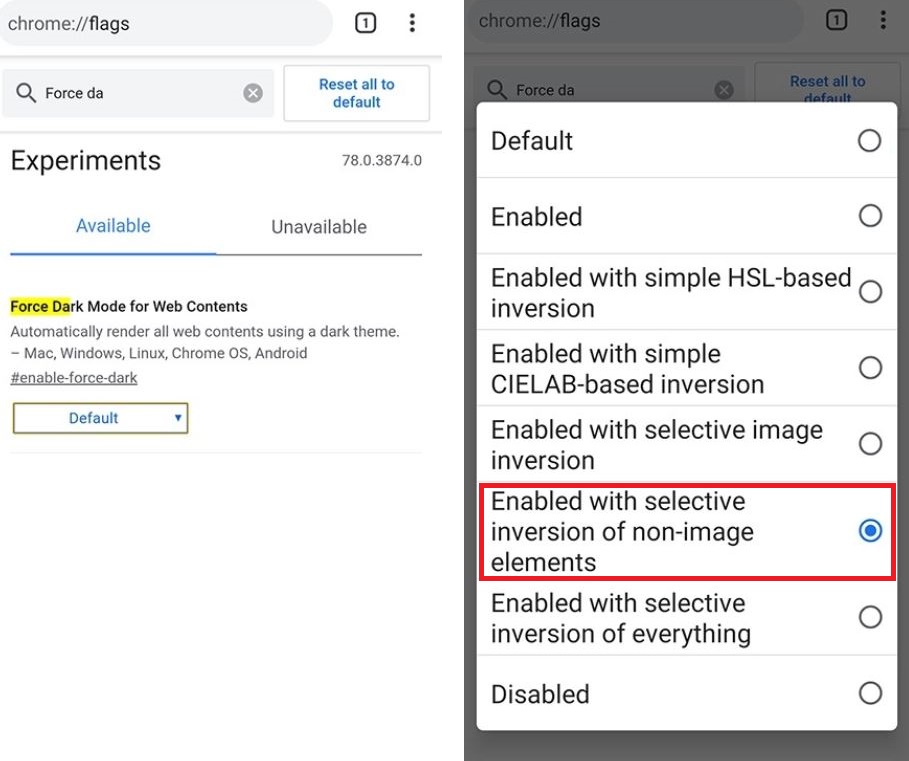Choose Enabled with selective image inversion
Viewport: 909px width, 761px height.
pyautogui.click(x=687, y=445)
